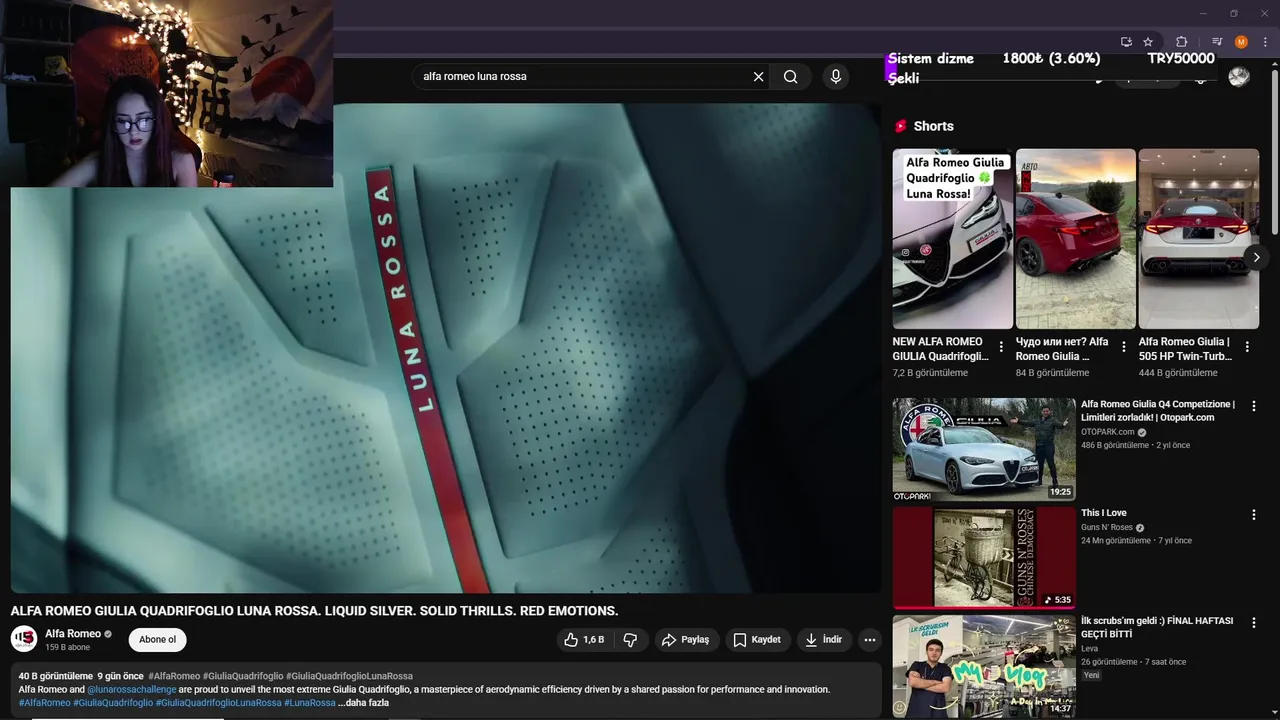Open more actions menu beside İndir

click(870, 640)
